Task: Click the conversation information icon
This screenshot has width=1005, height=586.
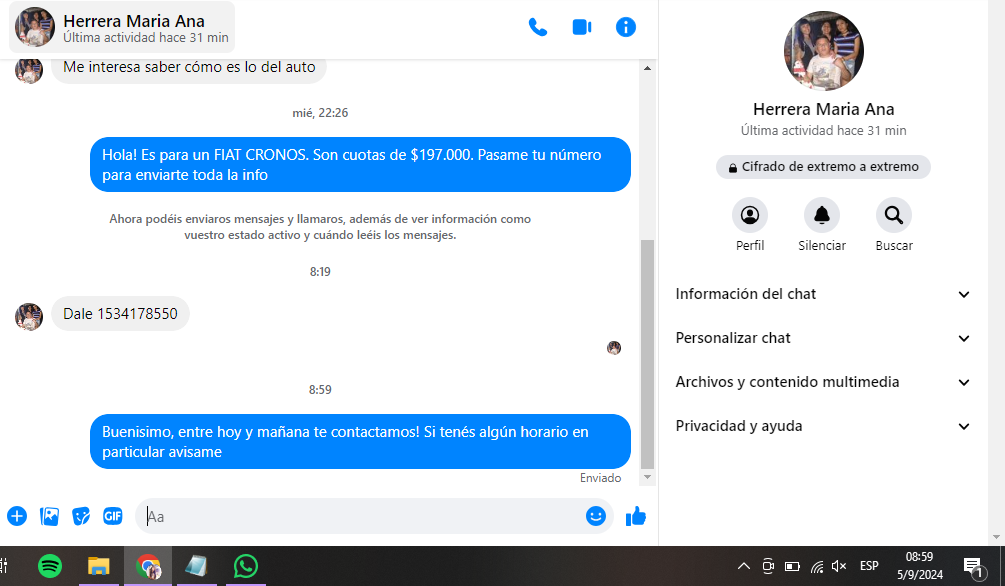Action: [x=626, y=27]
